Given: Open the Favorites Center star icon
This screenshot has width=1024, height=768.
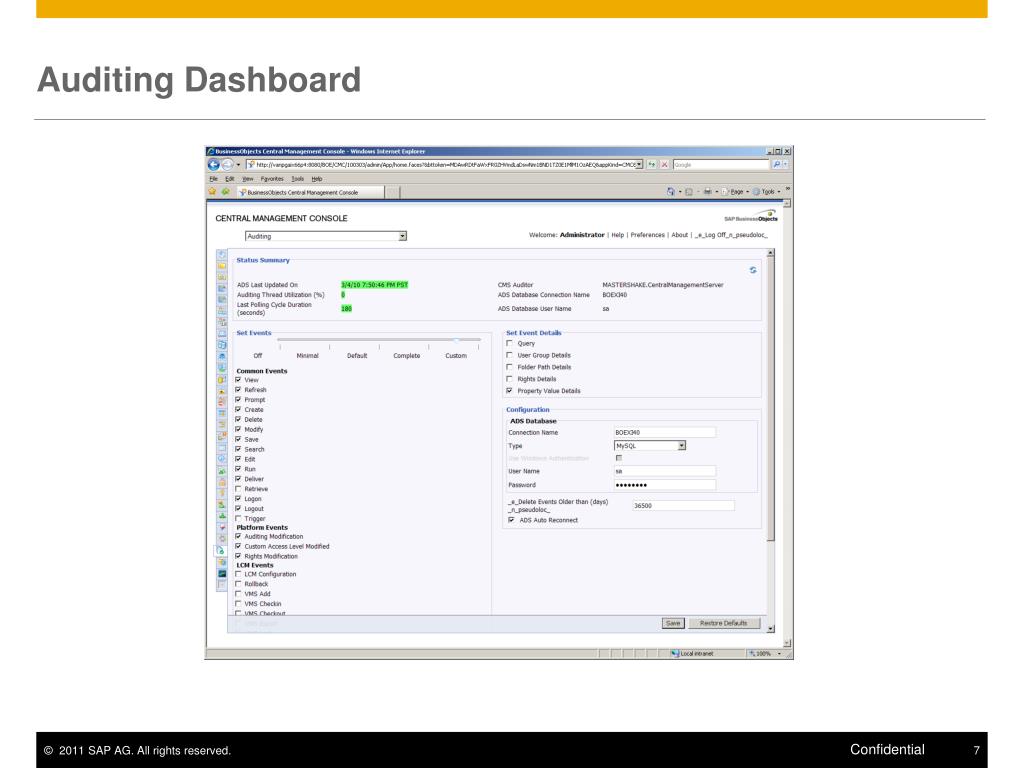Looking at the screenshot, I should 212,192.
